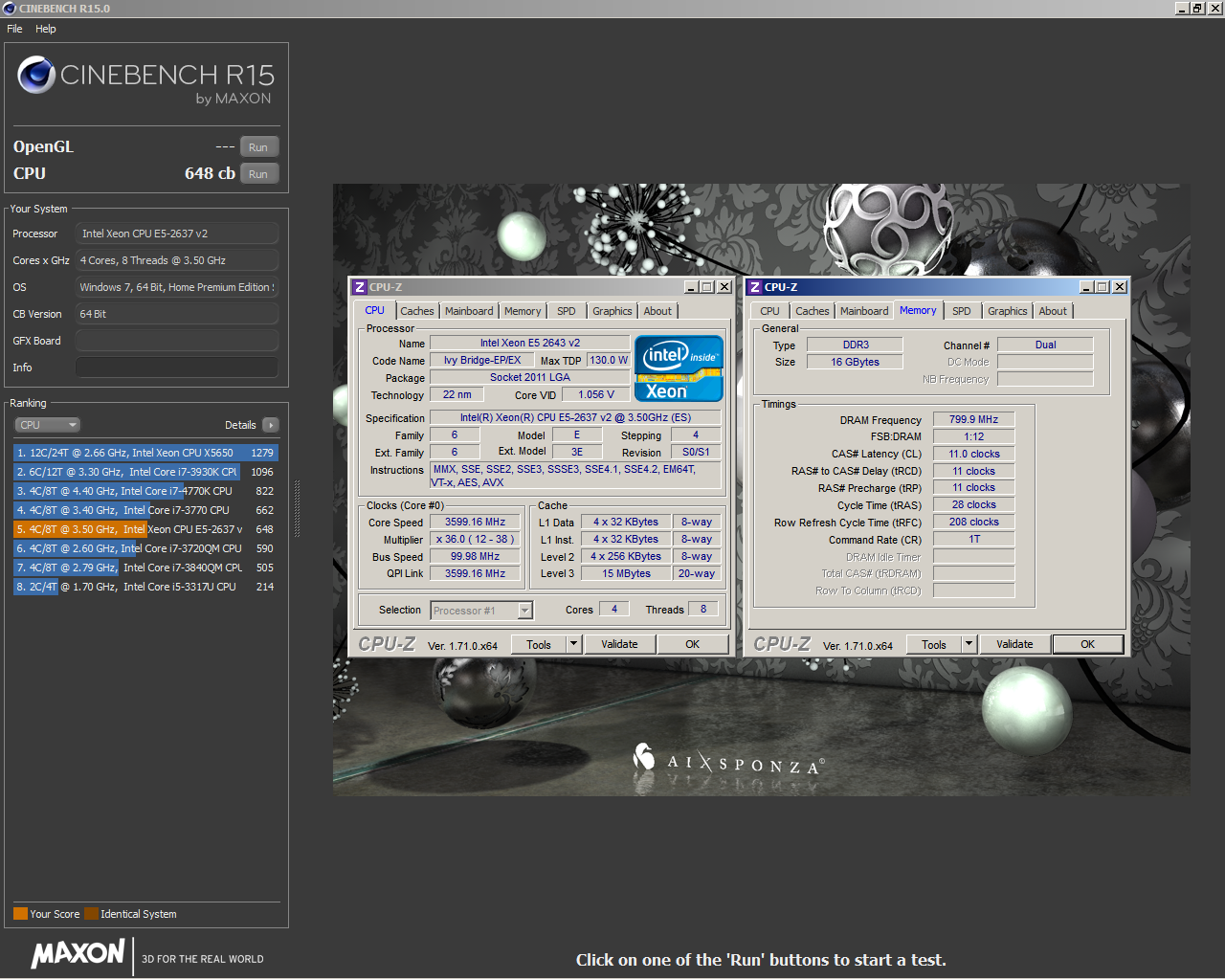The image size is (1225, 980).
Task: Click the Details label in Ranking
Action: click(x=240, y=425)
